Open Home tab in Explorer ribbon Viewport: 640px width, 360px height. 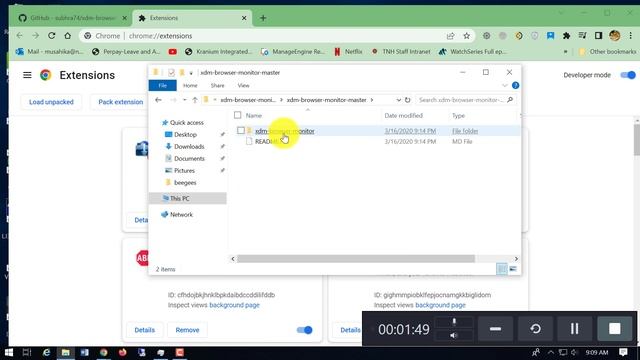(x=190, y=85)
